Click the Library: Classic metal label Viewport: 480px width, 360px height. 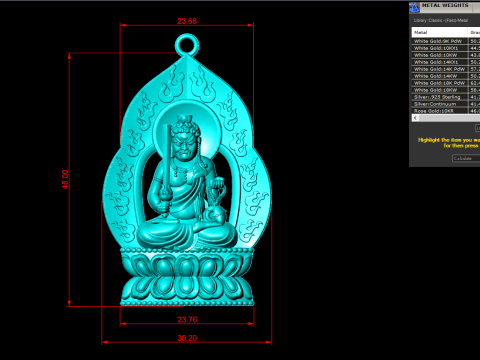point(441,20)
